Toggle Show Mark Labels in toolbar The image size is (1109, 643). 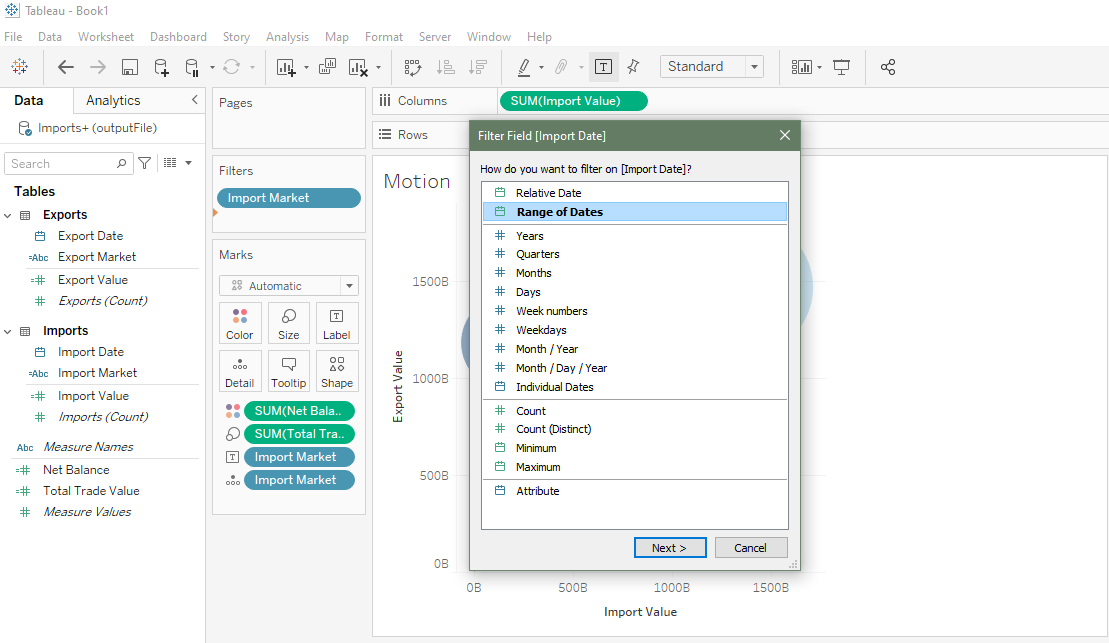pos(603,67)
